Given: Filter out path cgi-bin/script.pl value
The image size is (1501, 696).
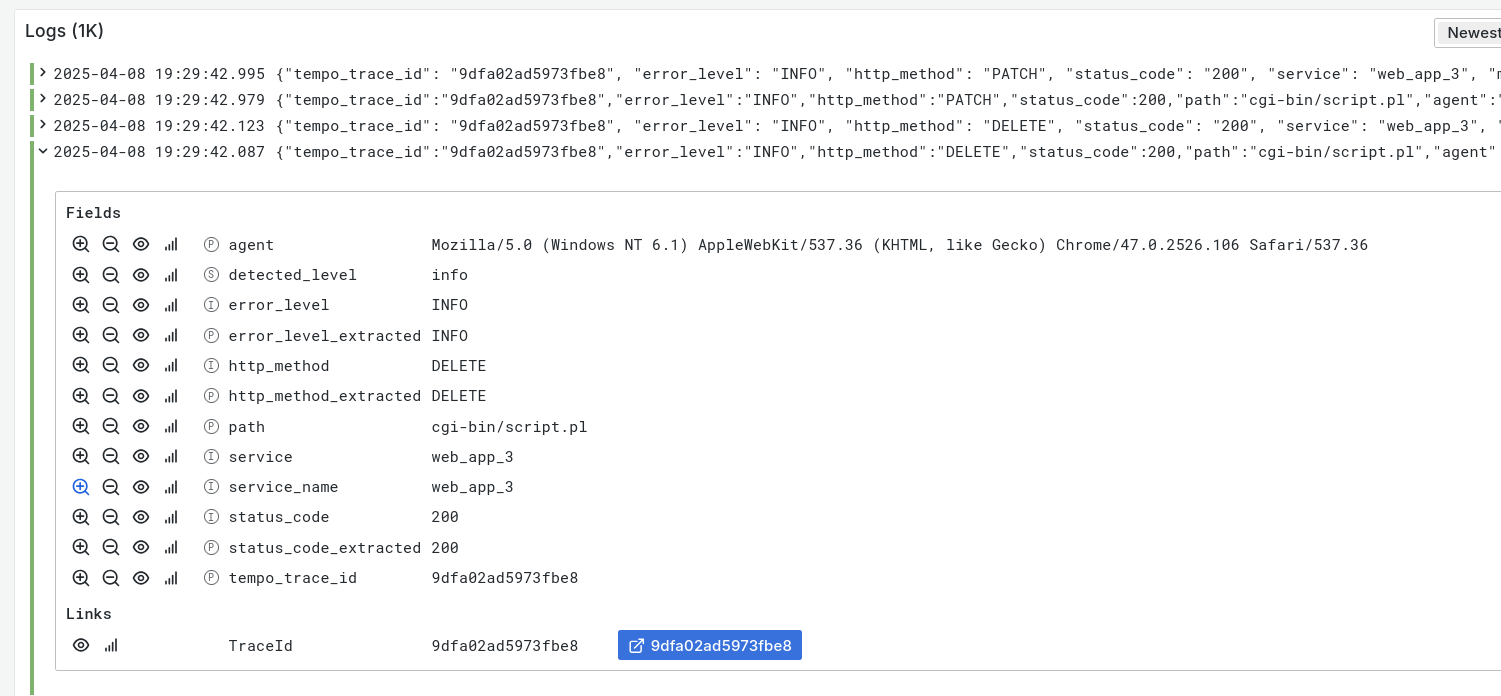Looking at the screenshot, I should [111, 426].
